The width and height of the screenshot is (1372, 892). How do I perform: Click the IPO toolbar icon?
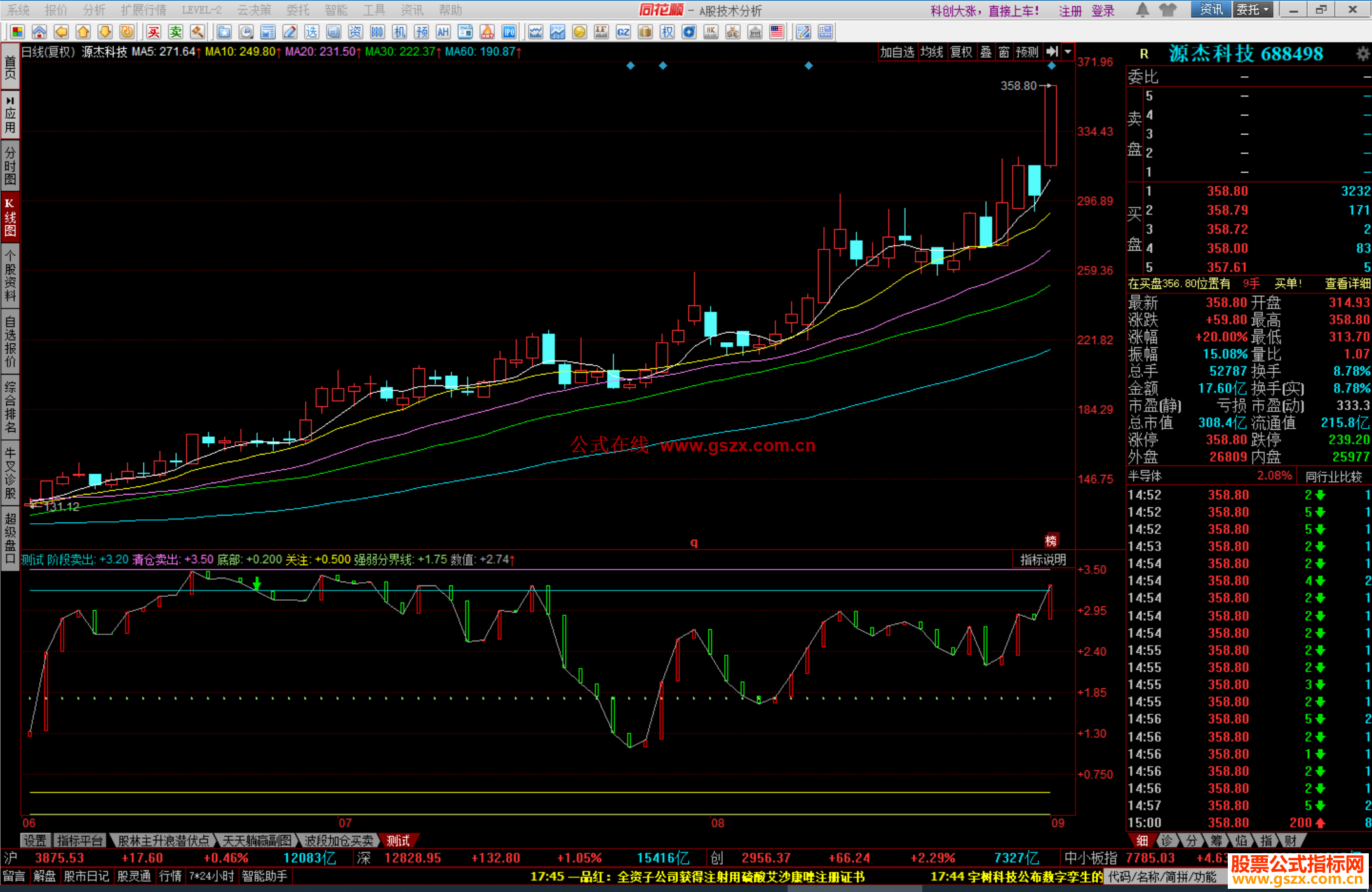[509, 32]
